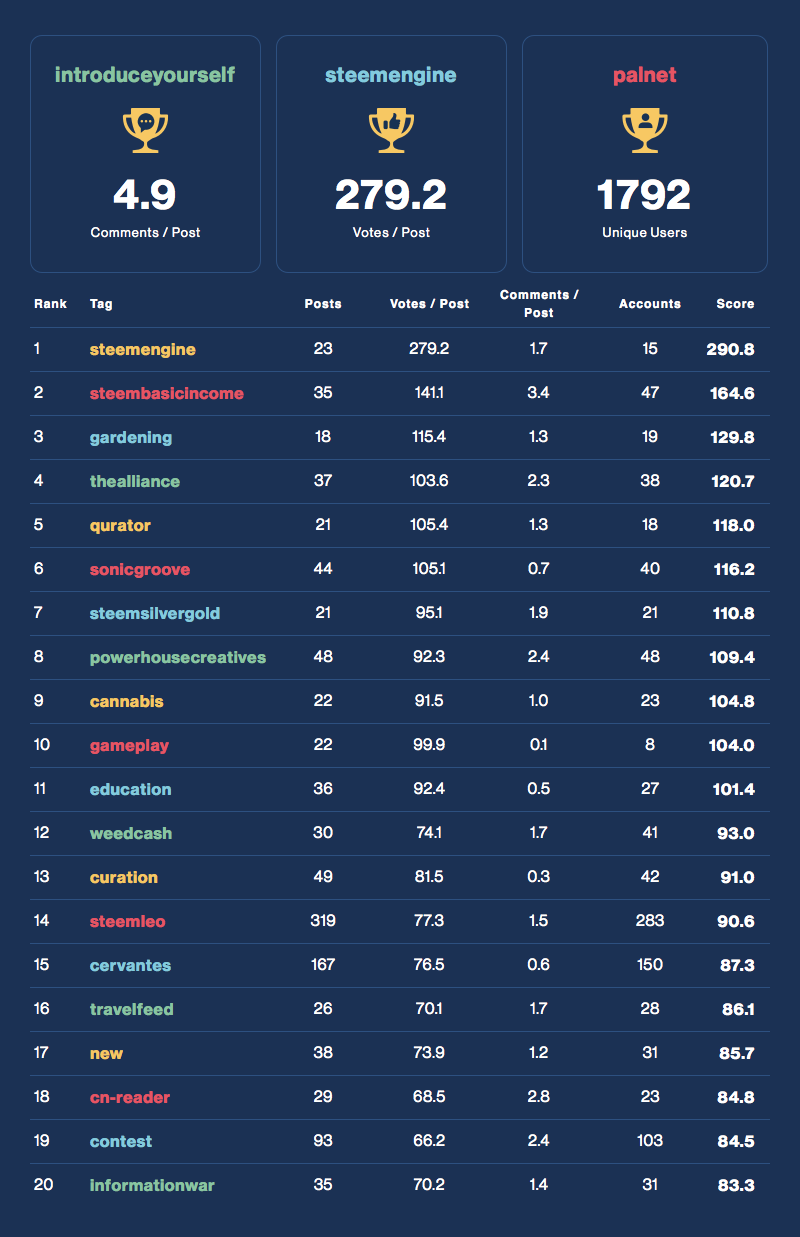Select the 4.9 Comments / Post value
The image size is (800, 1237).
(x=145, y=195)
